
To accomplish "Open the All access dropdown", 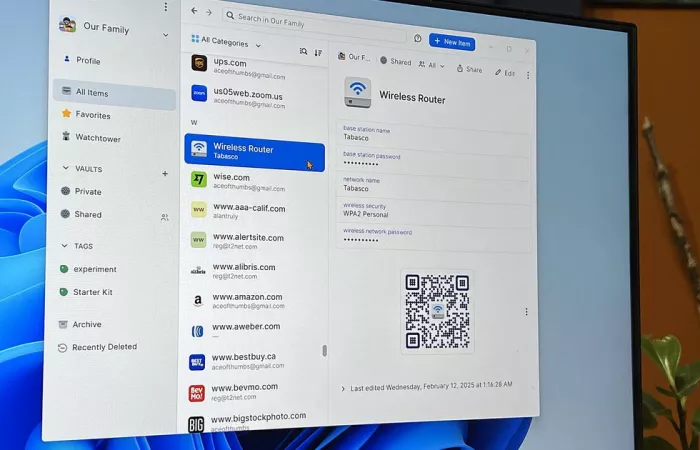I will pyautogui.click(x=432, y=65).
